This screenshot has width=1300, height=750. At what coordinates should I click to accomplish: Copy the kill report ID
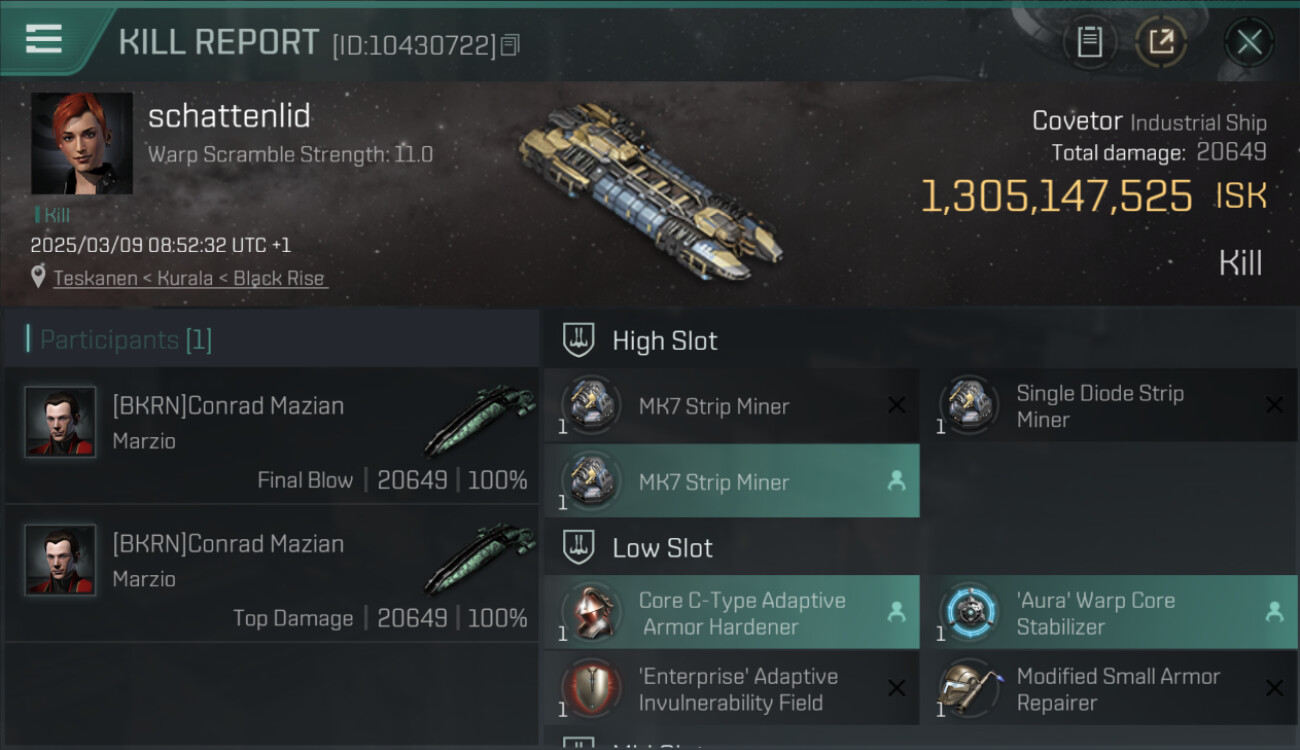[510, 45]
